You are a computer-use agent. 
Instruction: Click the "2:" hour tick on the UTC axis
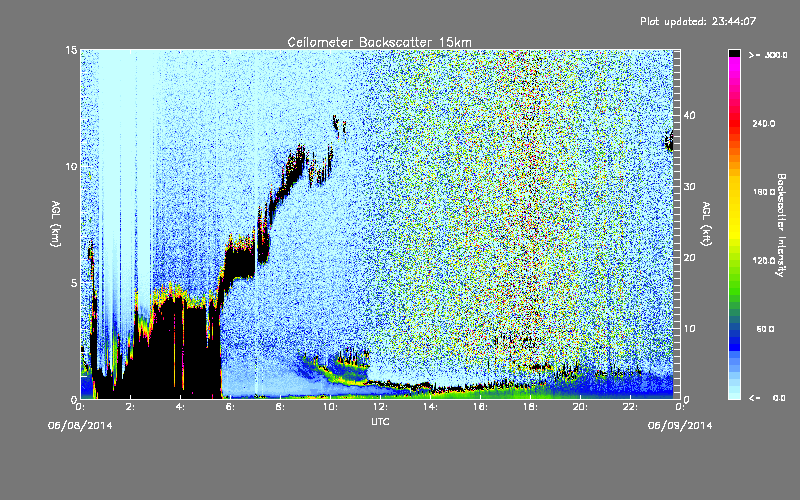131,407
